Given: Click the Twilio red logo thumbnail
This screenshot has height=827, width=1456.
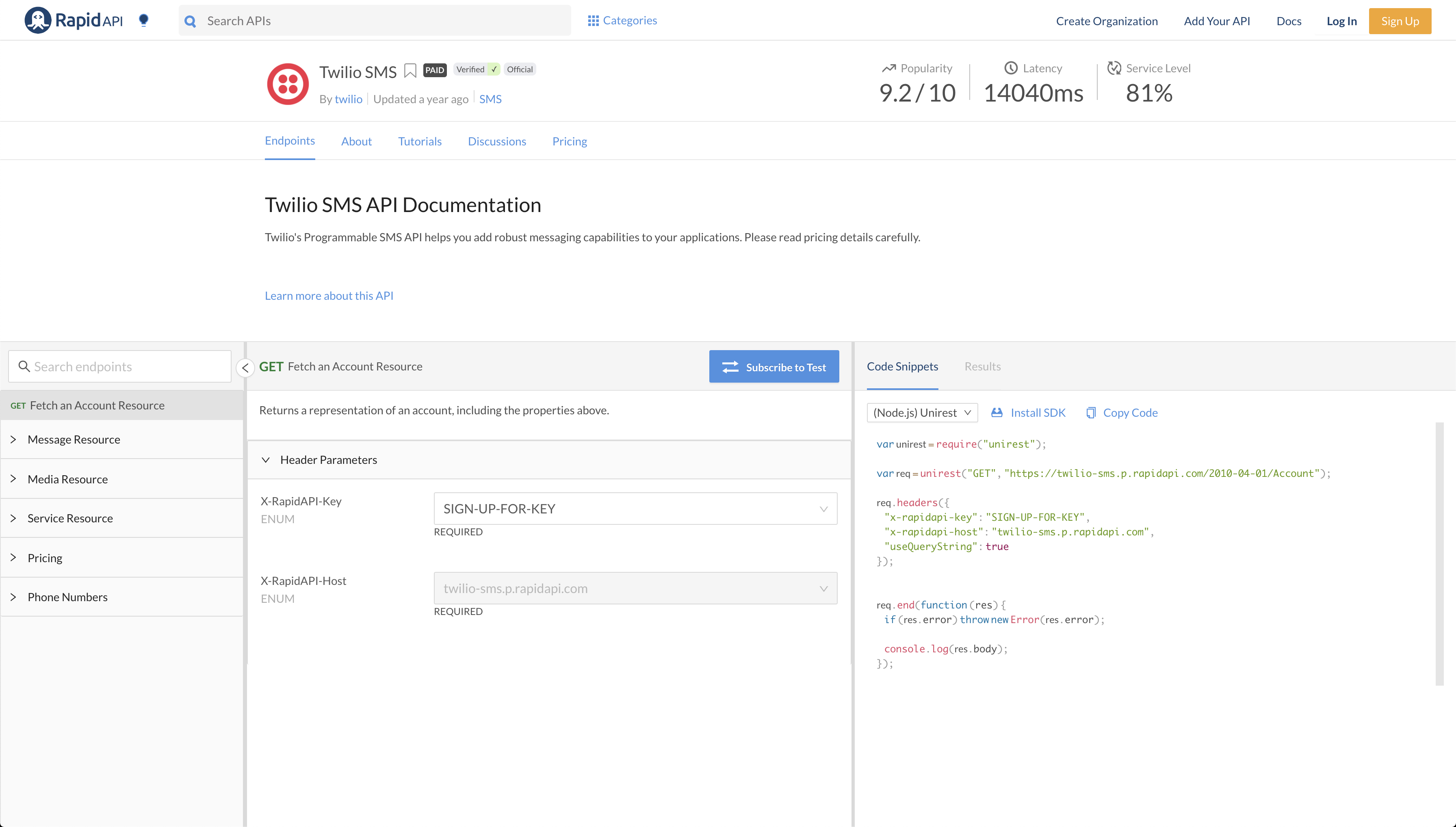Looking at the screenshot, I should 288,84.
